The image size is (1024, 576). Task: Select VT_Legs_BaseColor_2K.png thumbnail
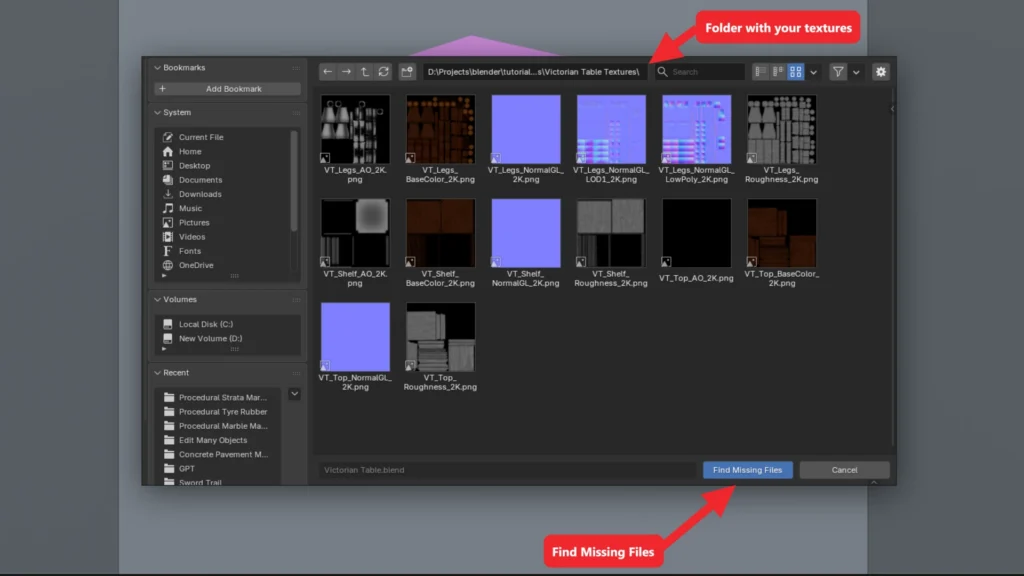point(440,129)
